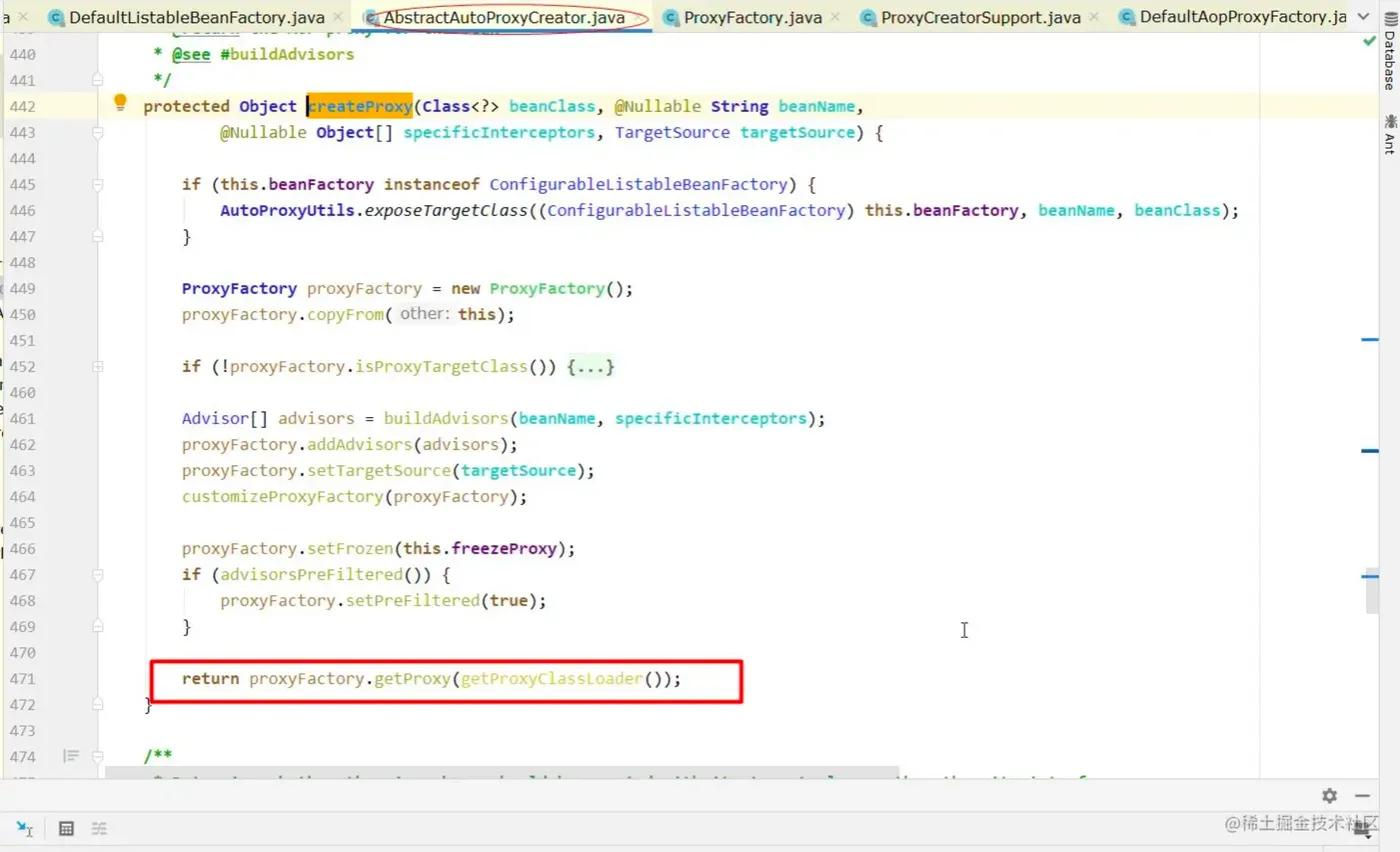Switch to DefaultListableBeanFactory.java tab
Image resolution: width=1400 pixels, height=852 pixels.
(195, 17)
